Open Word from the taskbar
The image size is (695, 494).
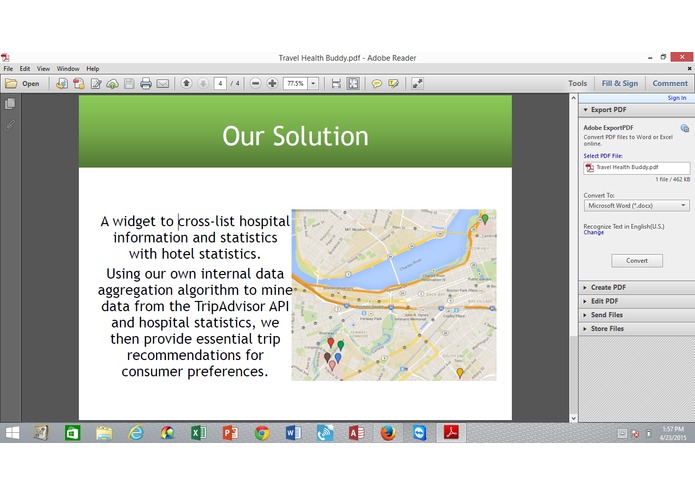coord(293,432)
